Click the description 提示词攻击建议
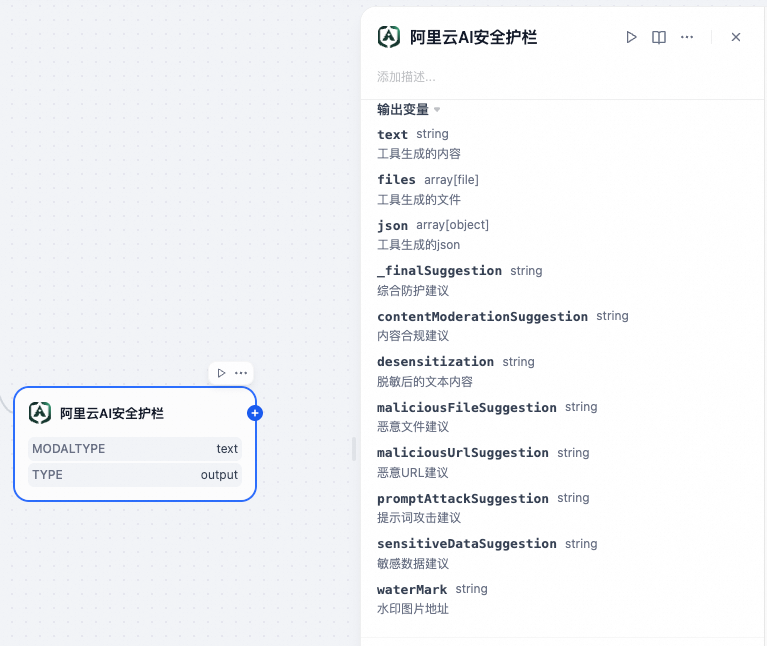Viewport: 767px width, 646px height. (x=419, y=518)
